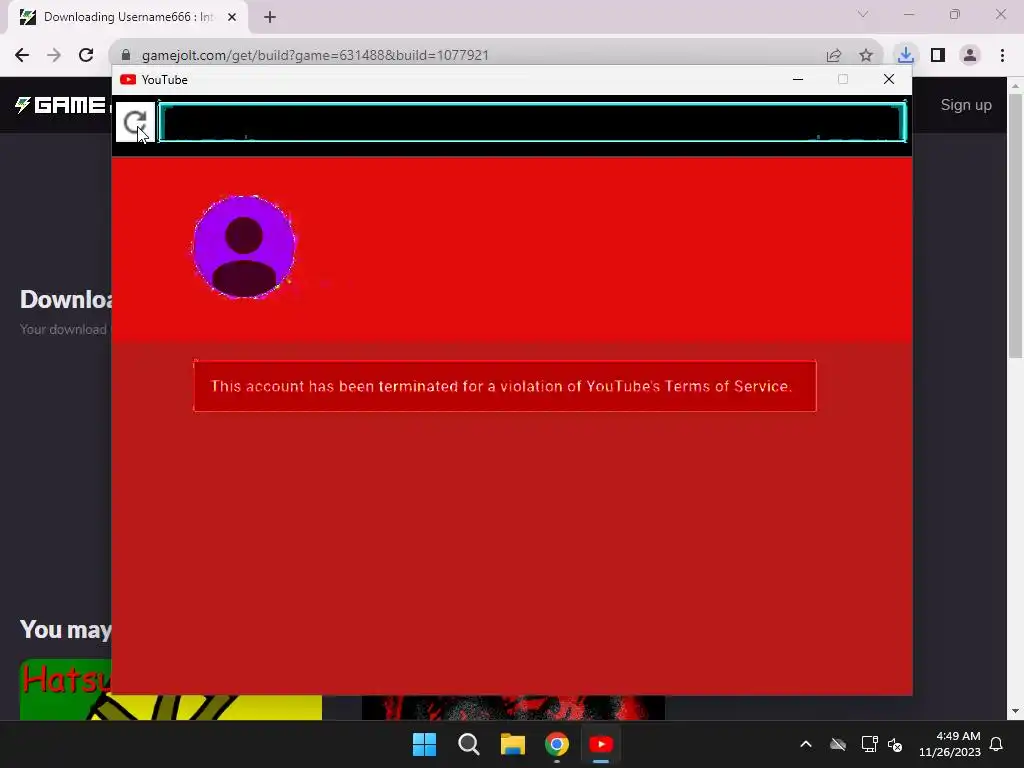Click the muted volume tray icon
The width and height of the screenshot is (1024, 768).
895,744
